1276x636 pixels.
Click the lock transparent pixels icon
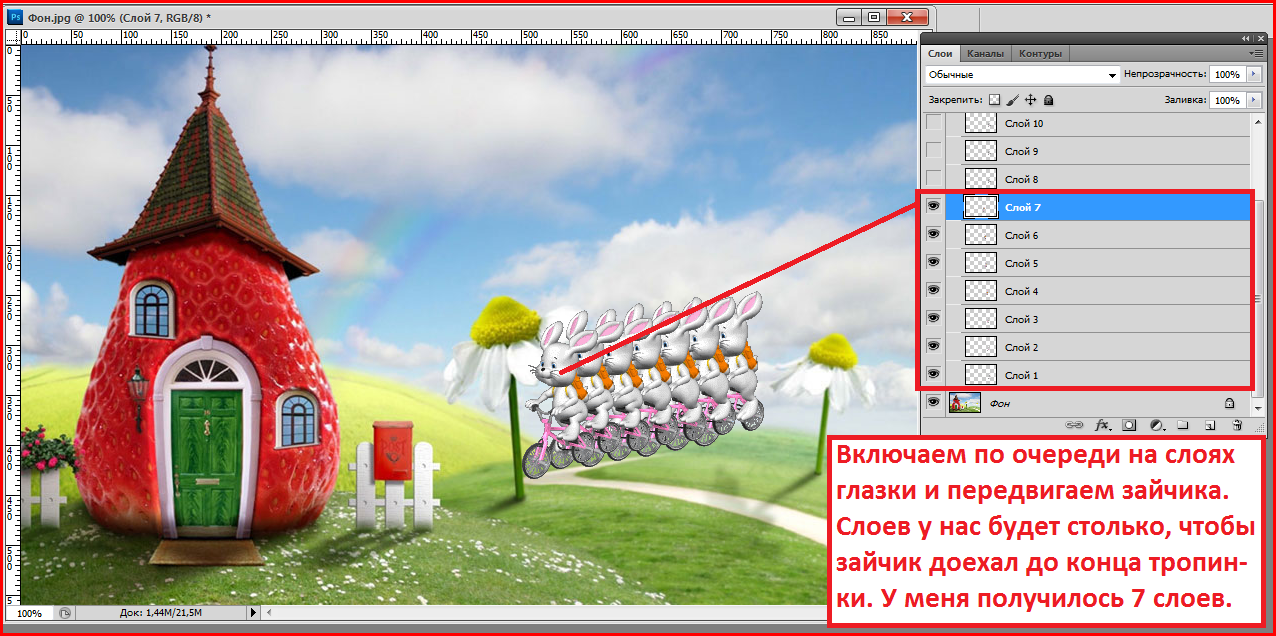[x=994, y=100]
